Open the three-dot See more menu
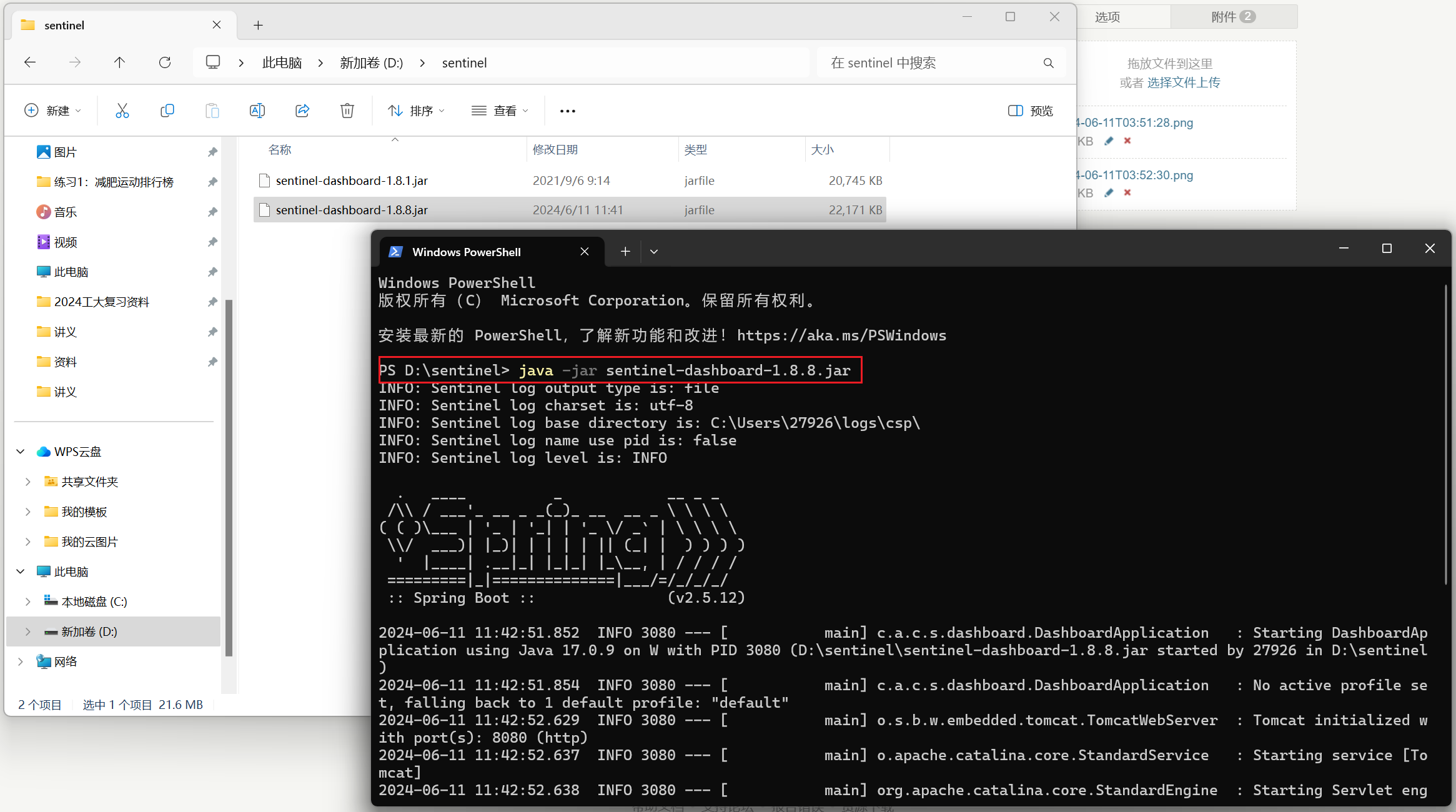Image resolution: width=1456 pixels, height=812 pixels. 568,111
